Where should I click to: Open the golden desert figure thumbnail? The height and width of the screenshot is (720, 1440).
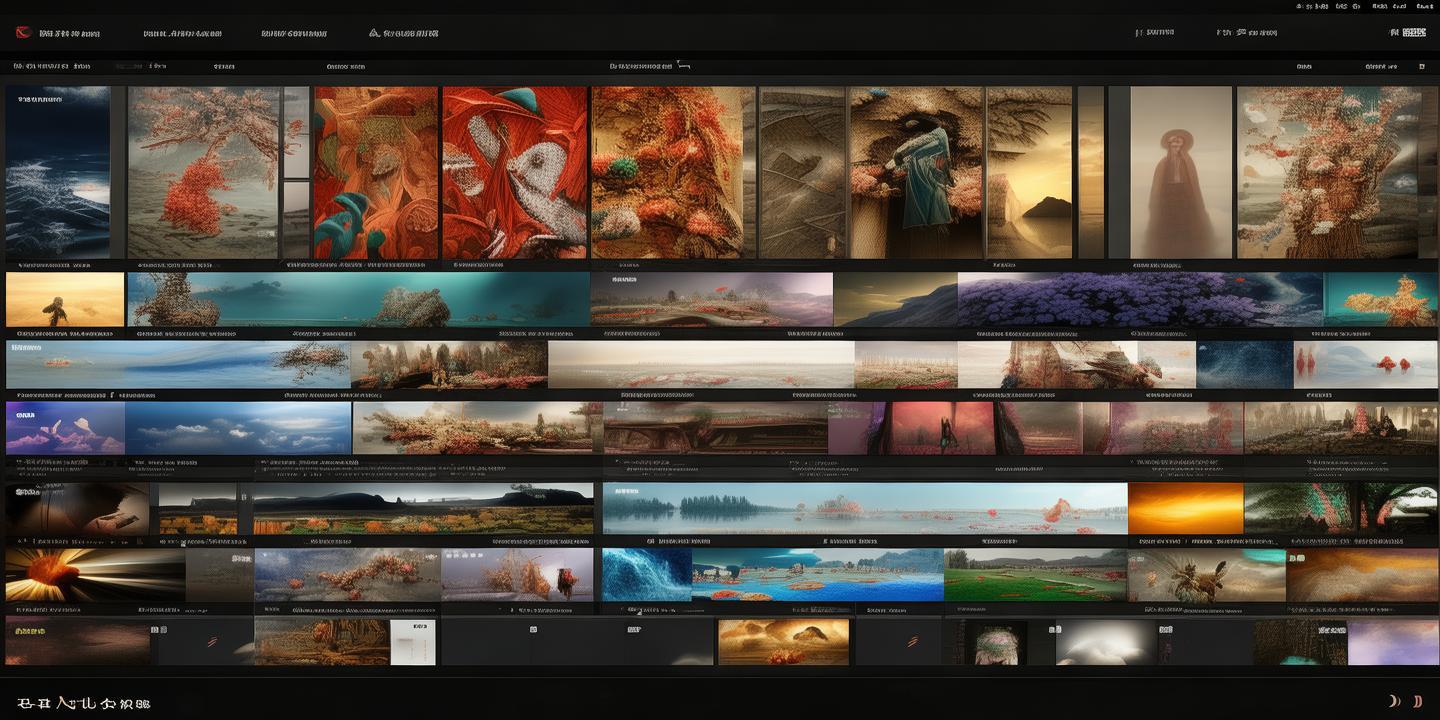pos(65,299)
